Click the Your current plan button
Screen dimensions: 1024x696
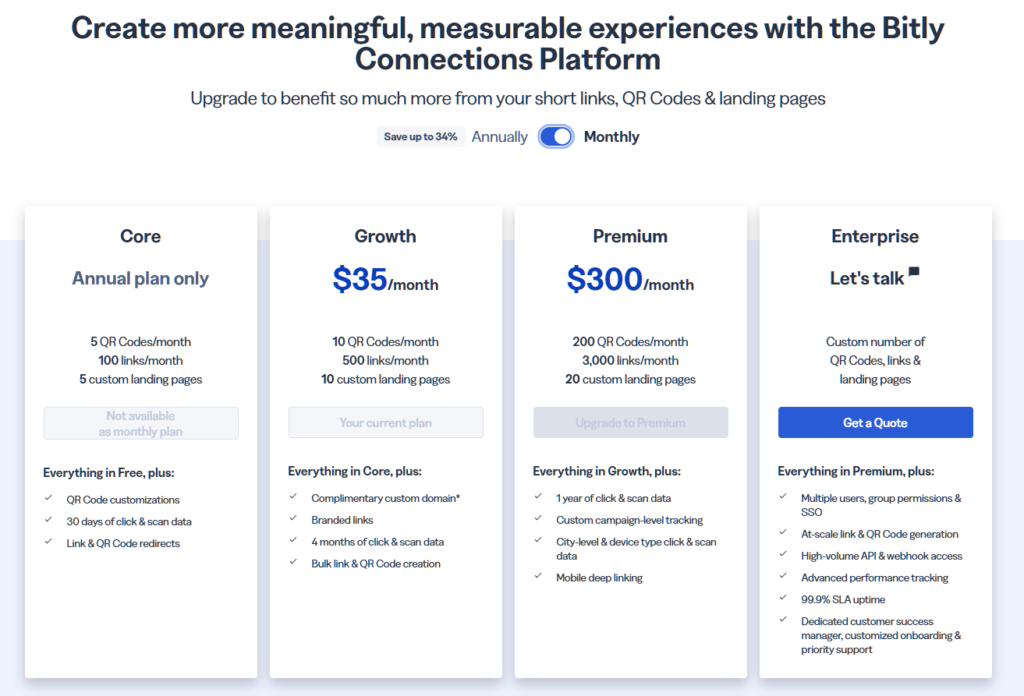pos(385,423)
